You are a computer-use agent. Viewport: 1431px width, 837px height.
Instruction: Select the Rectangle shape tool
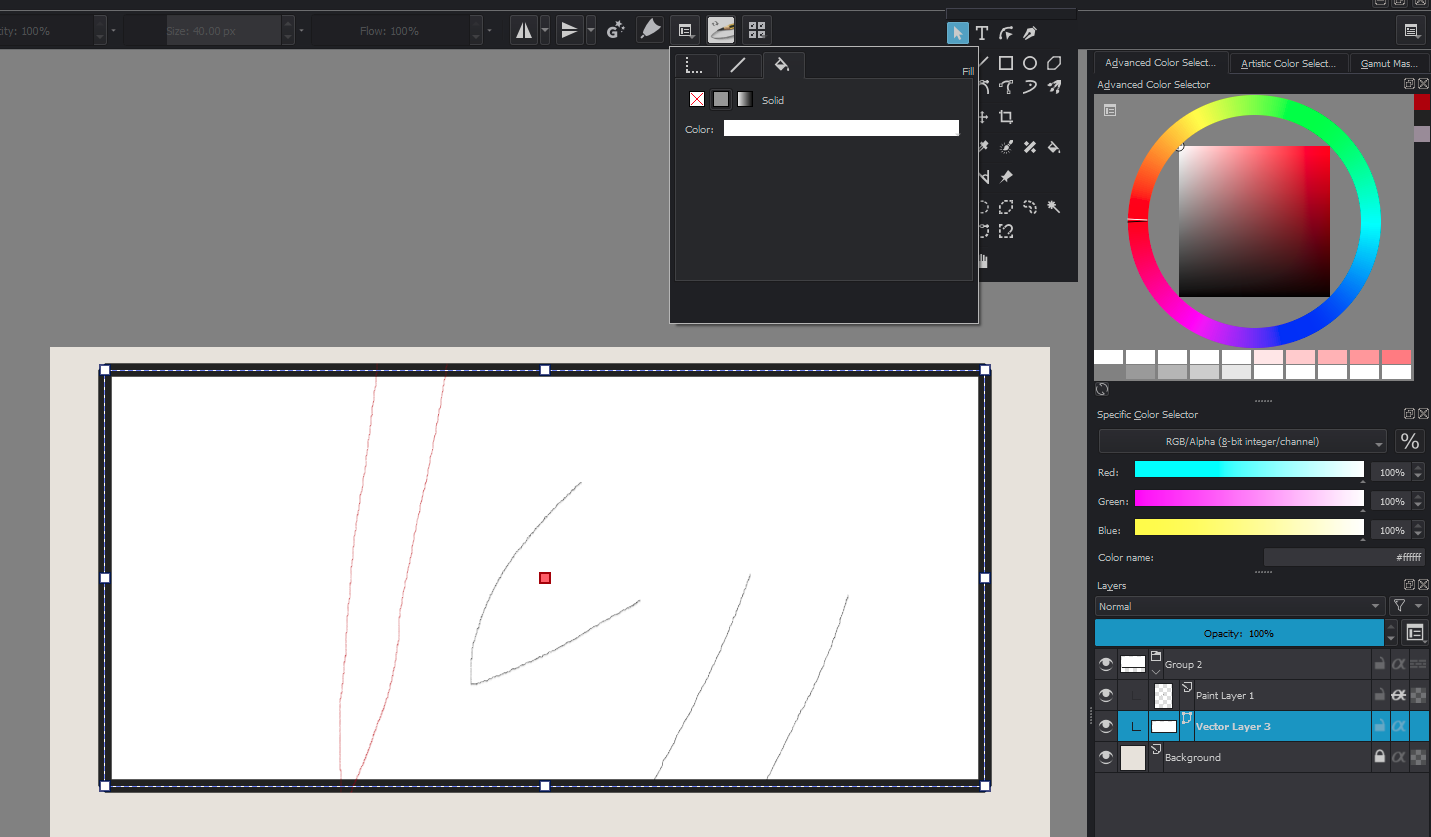tap(1006, 63)
